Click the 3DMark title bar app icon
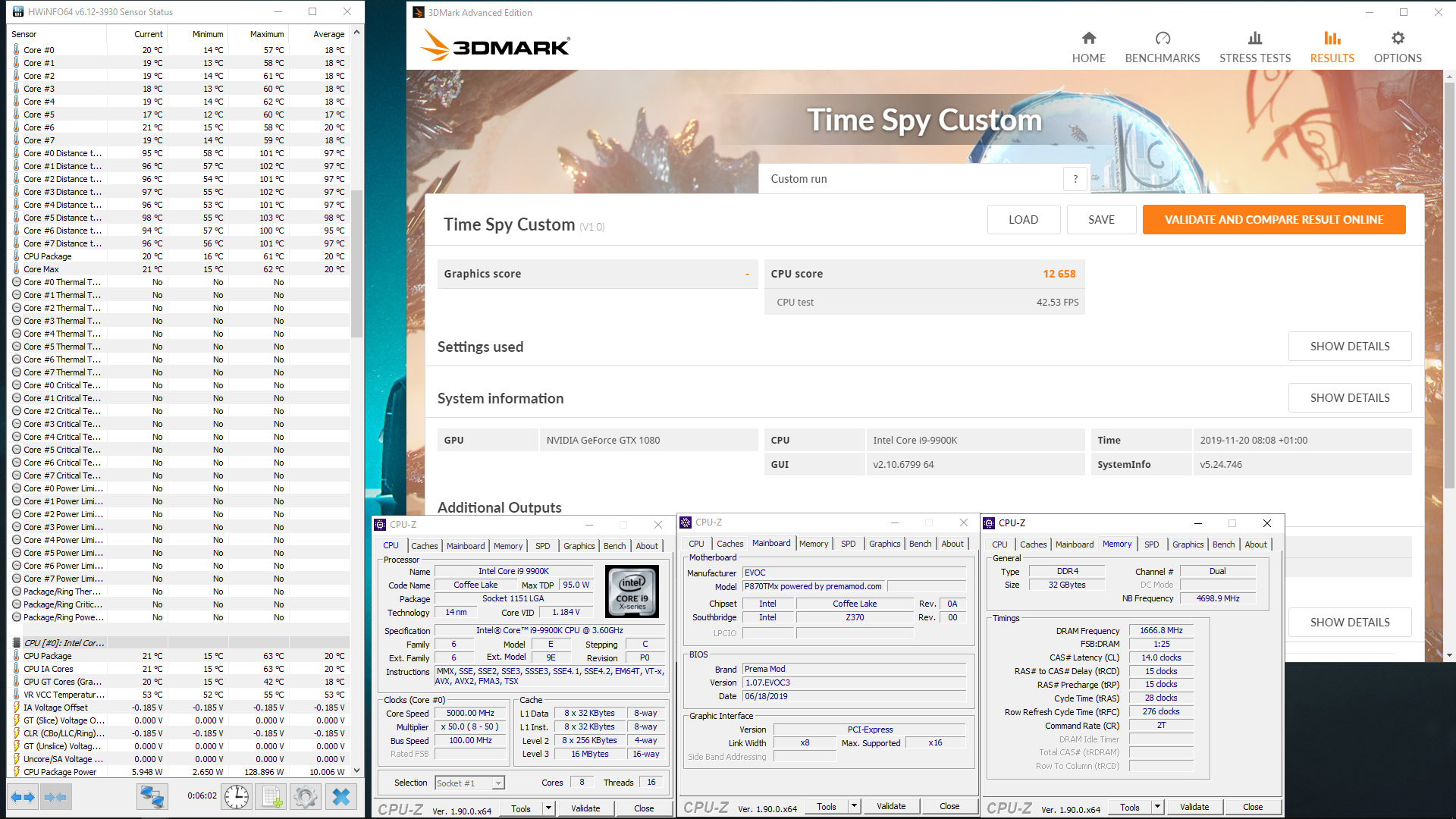This screenshot has height=819, width=1456. click(x=419, y=12)
